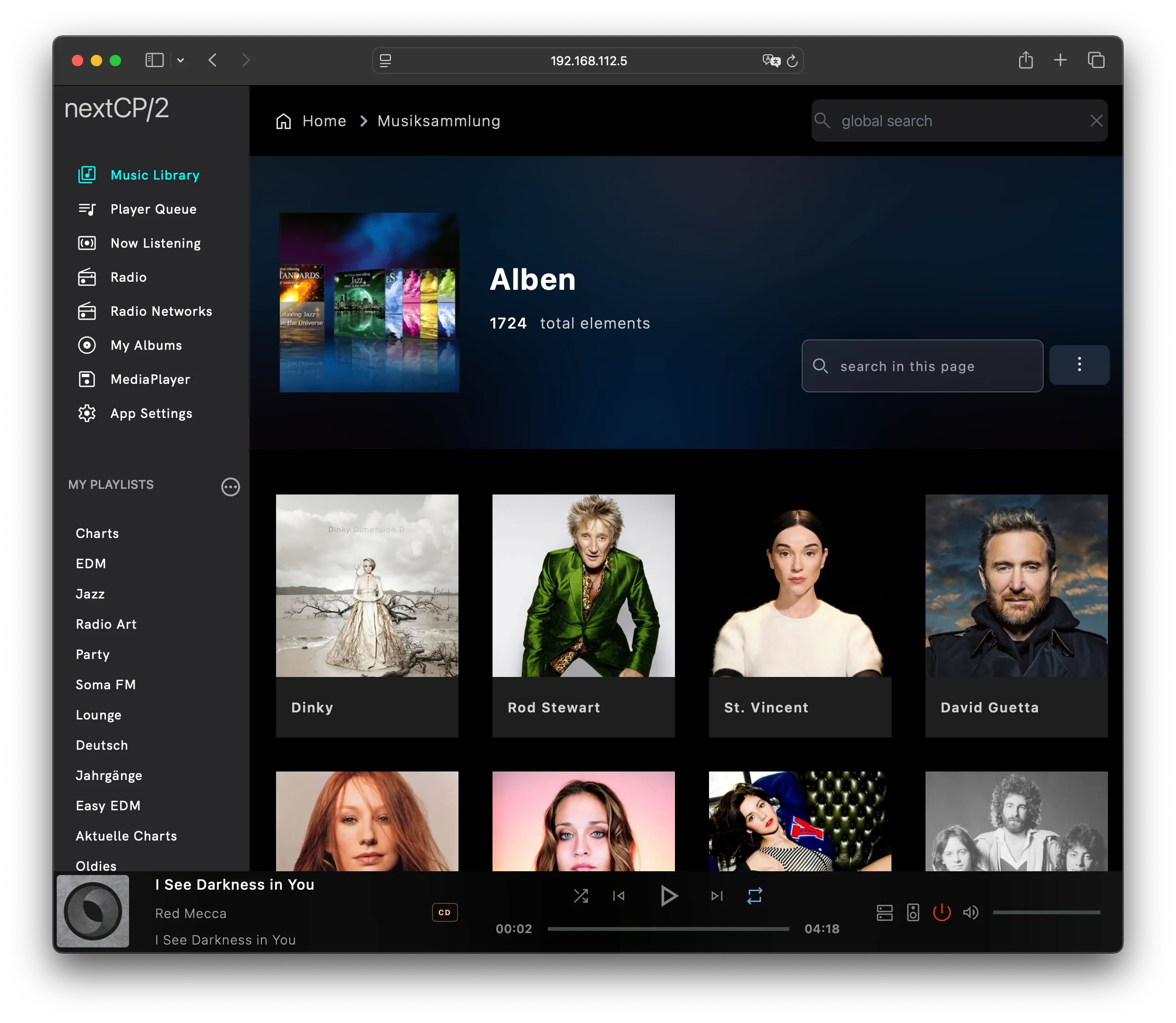Open the My Playlists options circle
The image size is (1176, 1023).
pyautogui.click(x=230, y=486)
